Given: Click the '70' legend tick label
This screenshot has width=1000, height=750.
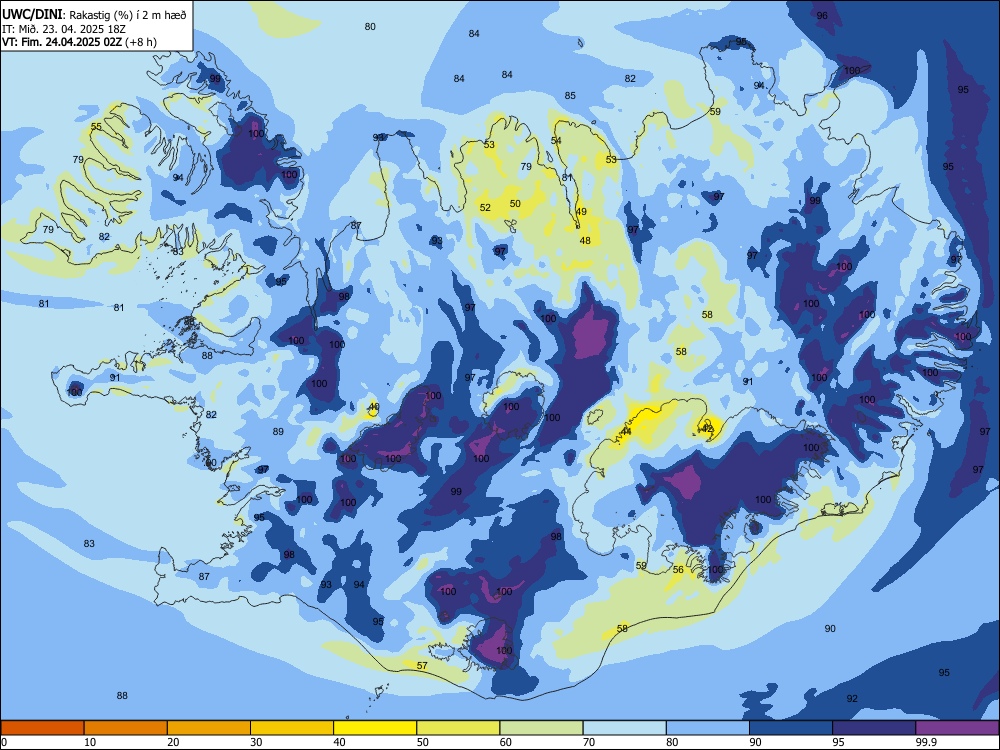Looking at the screenshot, I should tap(589, 742).
